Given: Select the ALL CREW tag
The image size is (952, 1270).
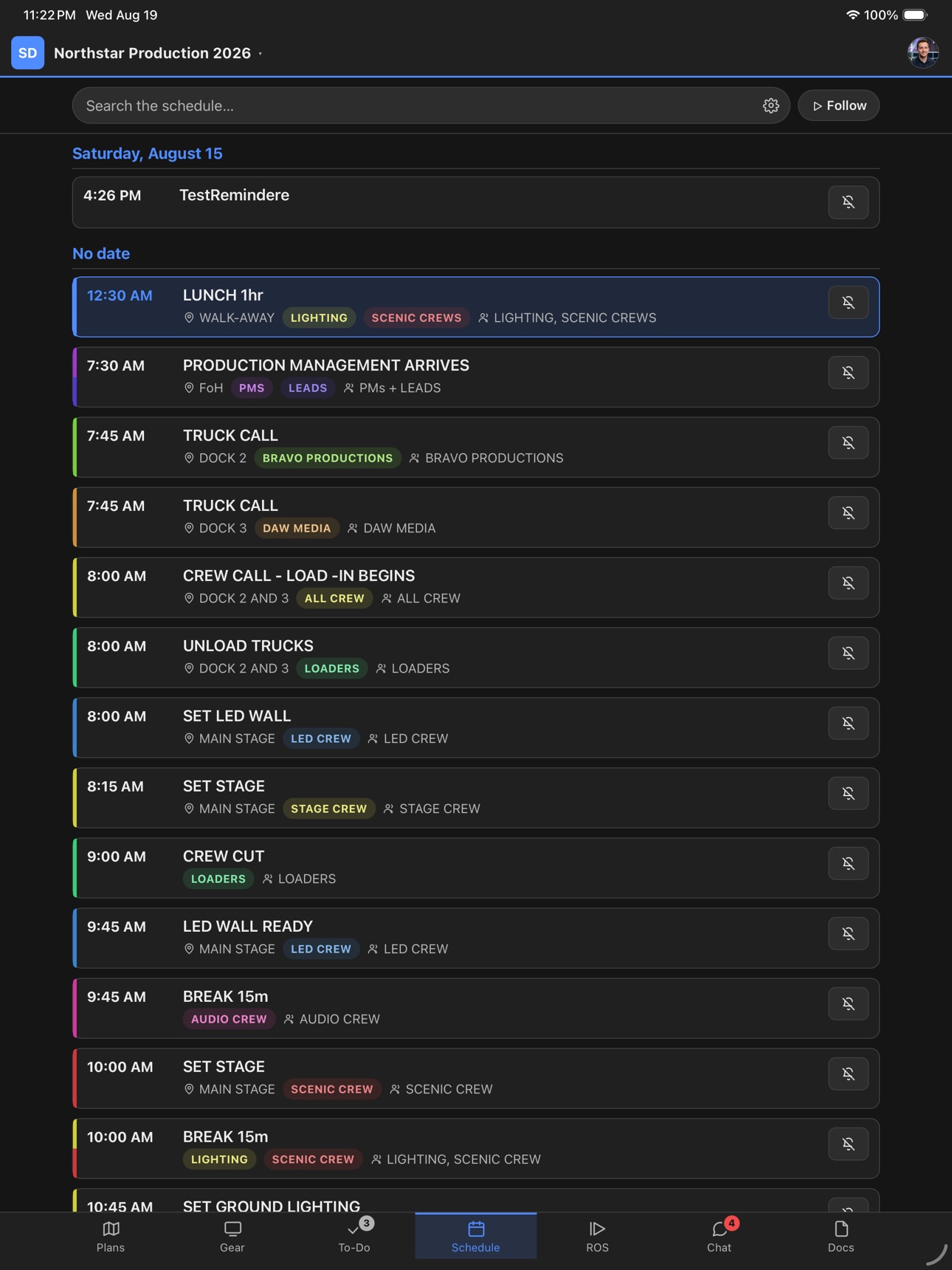Looking at the screenshot, I should click(334, 598).
